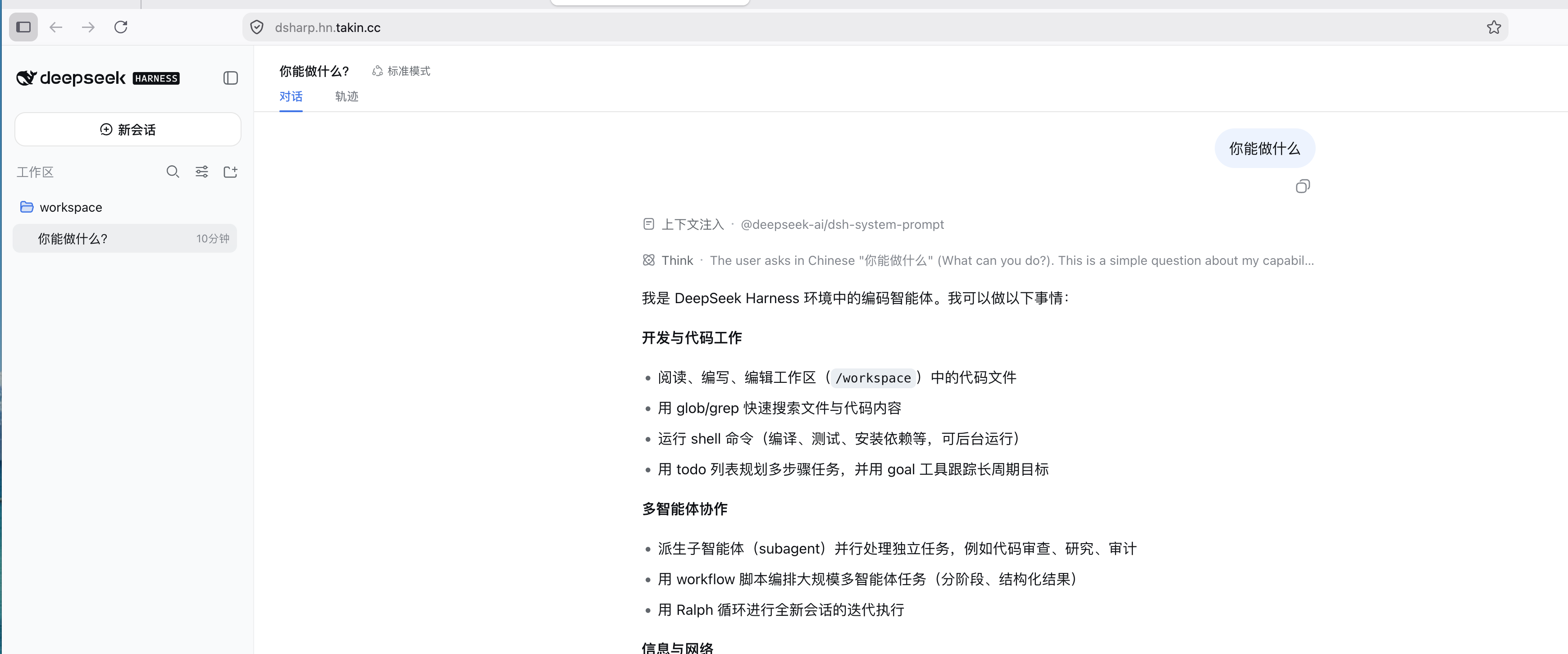
Task: Click the 10分钟 timestamp in sidebar
Action: (212, 238)
